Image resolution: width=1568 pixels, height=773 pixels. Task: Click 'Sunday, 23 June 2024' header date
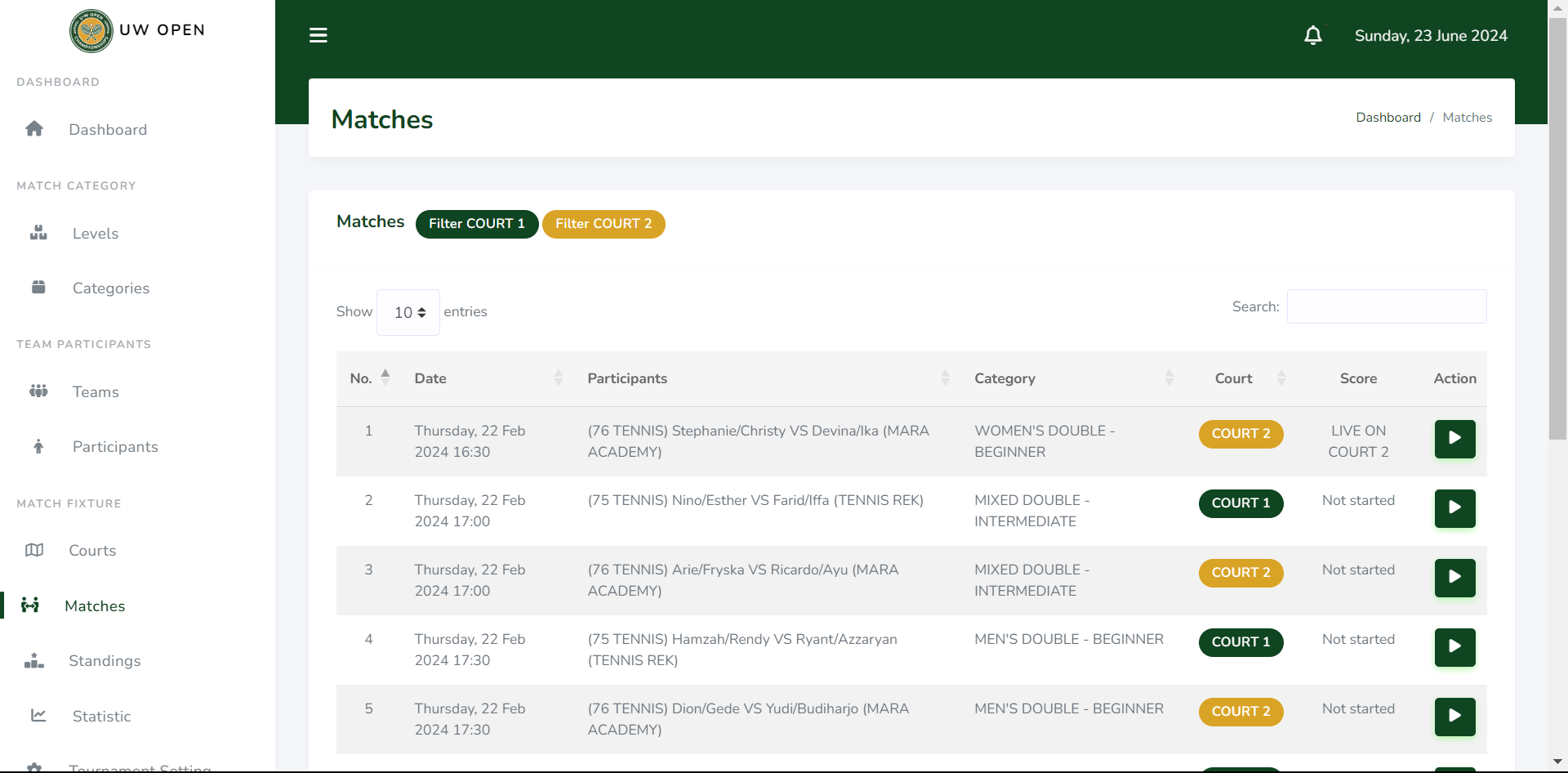(x=1431, y=36)
